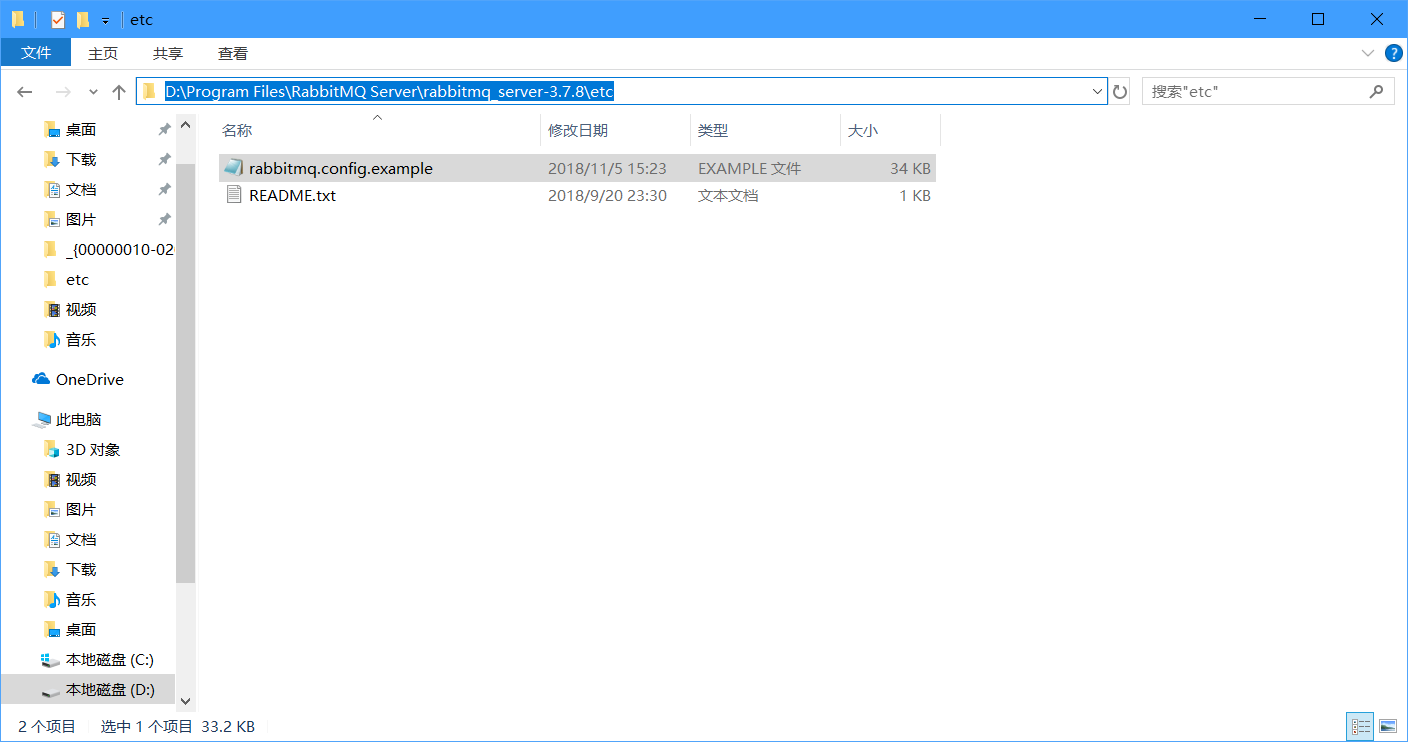Click the sort arrow above 名称 column
The width and height of the screenshot is (1408, 742).
tap(377, 118)
